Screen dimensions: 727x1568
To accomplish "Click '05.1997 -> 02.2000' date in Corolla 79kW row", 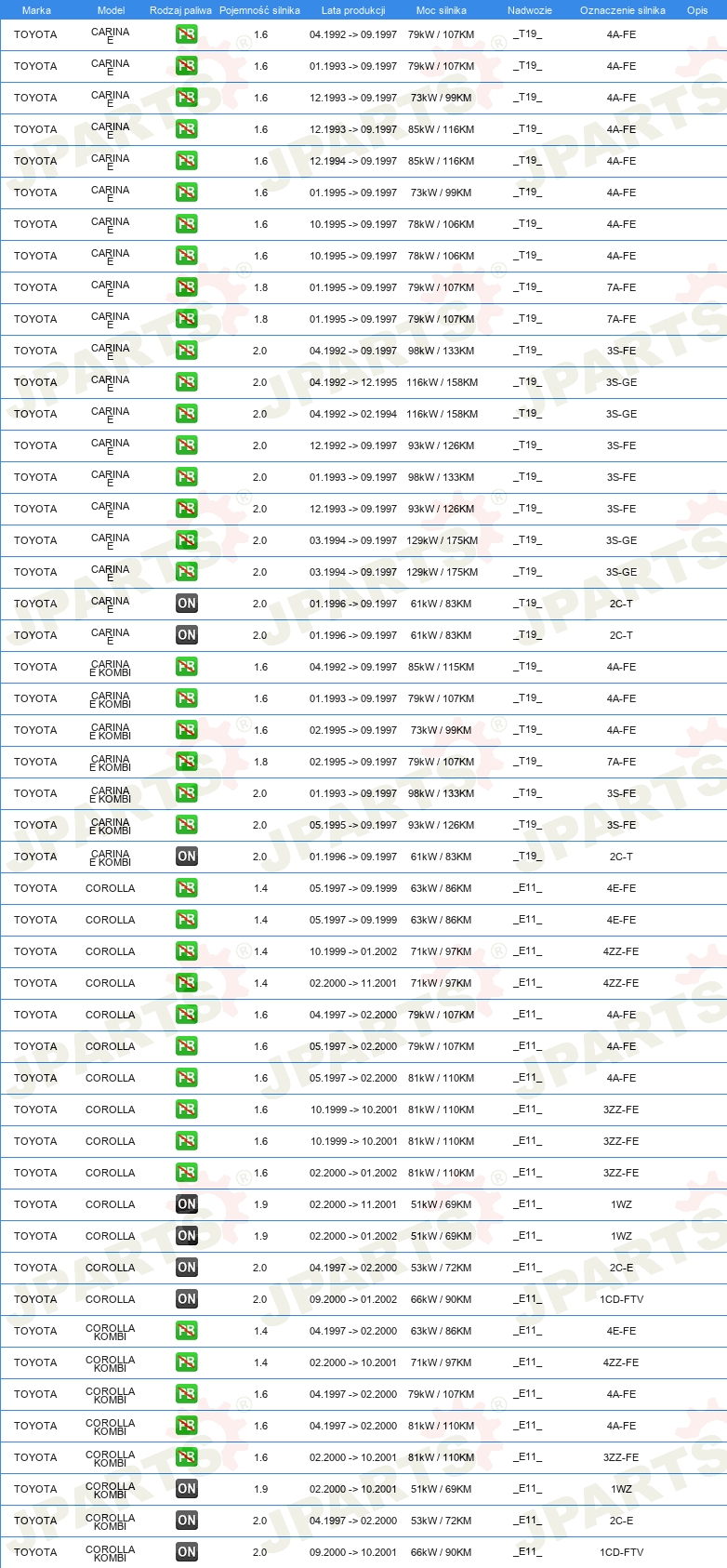I will tap(353, 1046).
